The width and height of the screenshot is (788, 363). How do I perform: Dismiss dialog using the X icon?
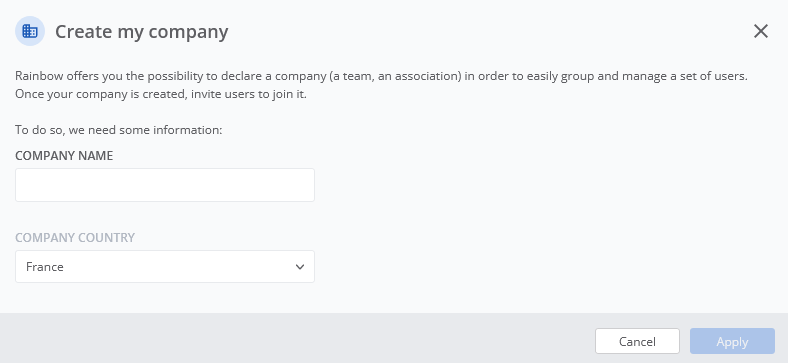tap(761, 31)
